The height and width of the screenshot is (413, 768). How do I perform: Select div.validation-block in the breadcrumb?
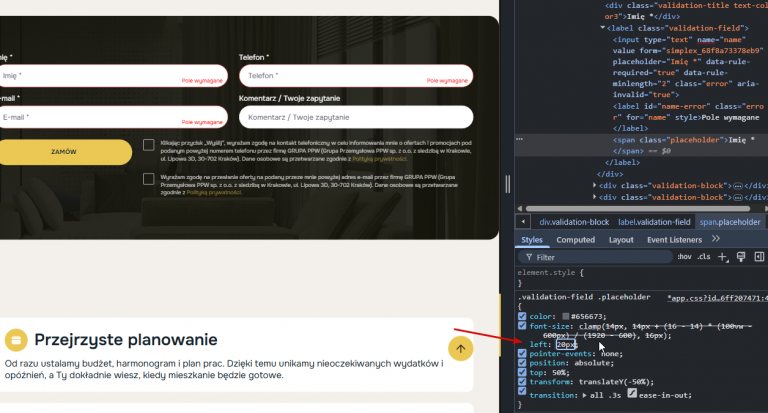pos(574,222)
